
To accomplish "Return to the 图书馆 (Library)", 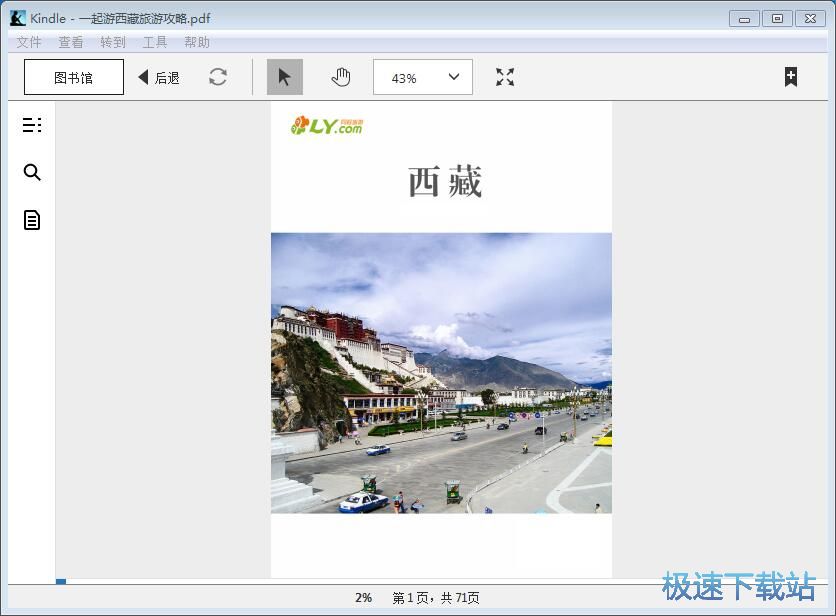I will pos(73,76).
